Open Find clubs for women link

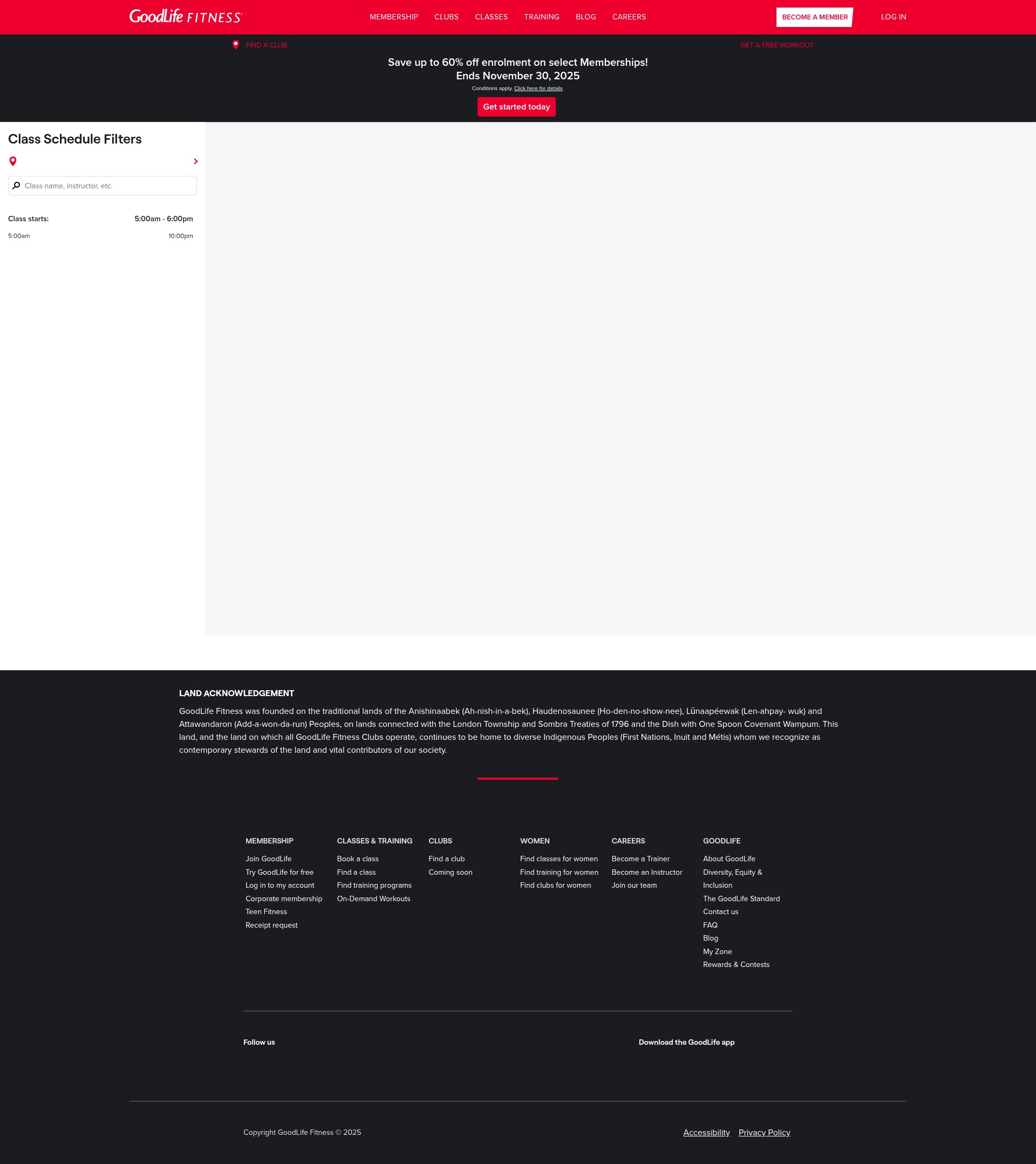click(x=555, y=885)
